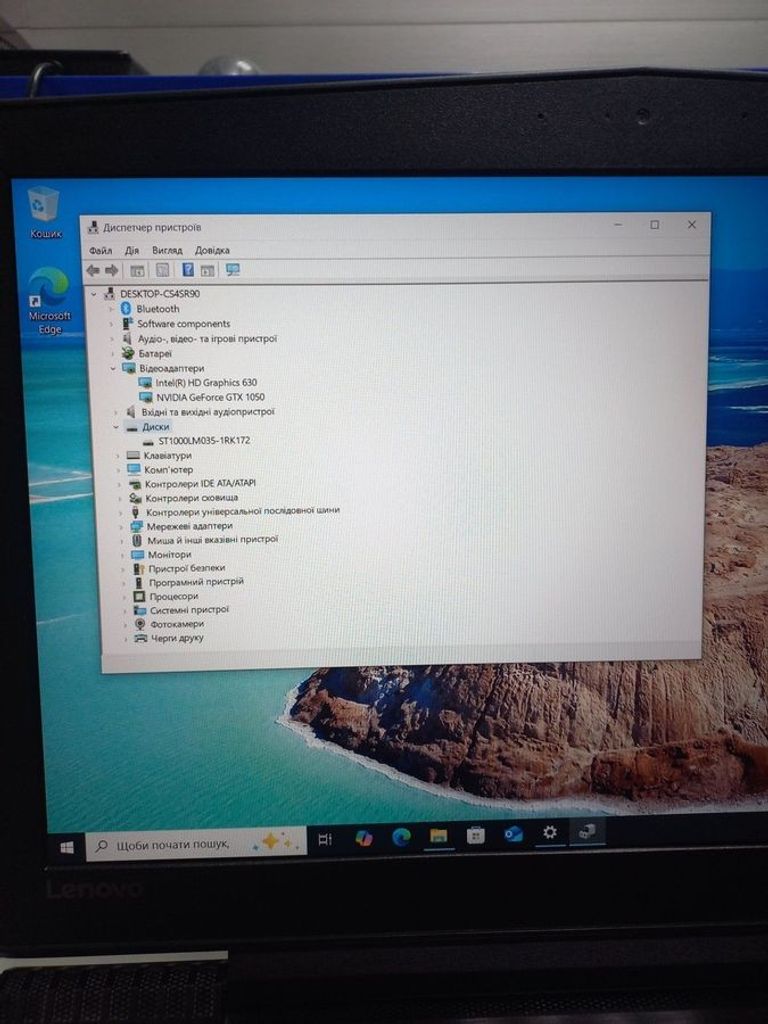Expand the Клавіатури category
The height and width of the screenshot is (1024, 768).
[118, 456]
